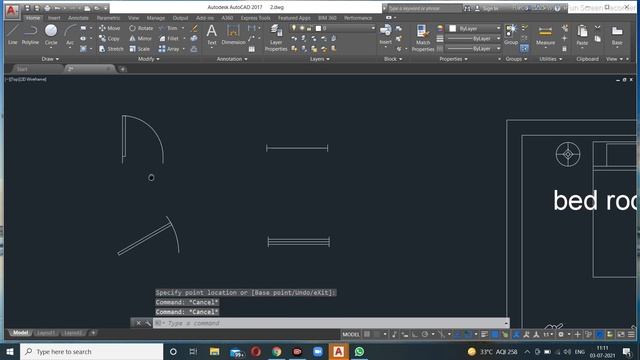Expand the Modify panel
The height and width of the screenshot is (360, 640).
click(x=149, y=59)
